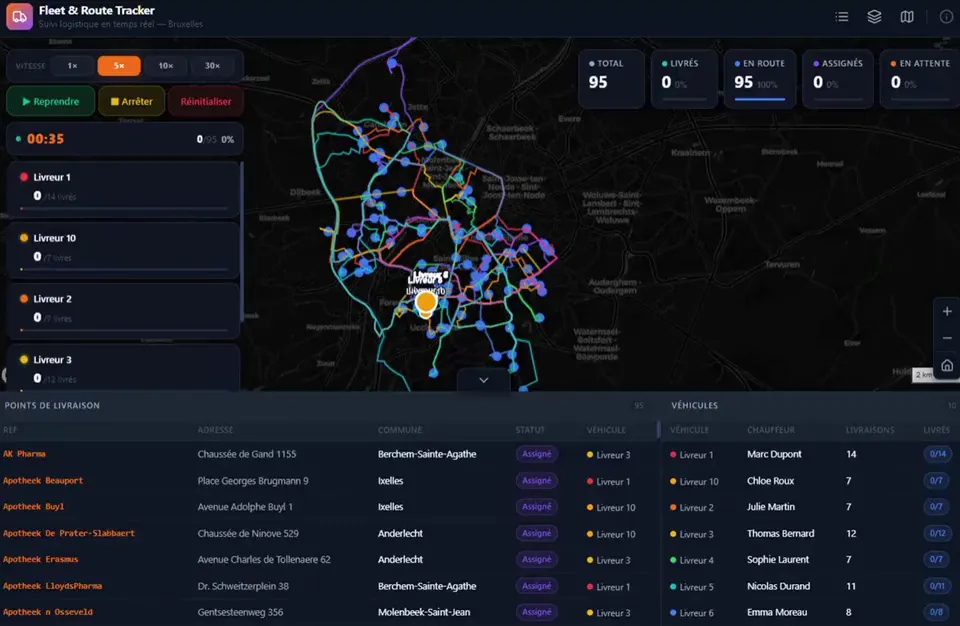Select the Julie Martin vehicle row

point(811,507)
